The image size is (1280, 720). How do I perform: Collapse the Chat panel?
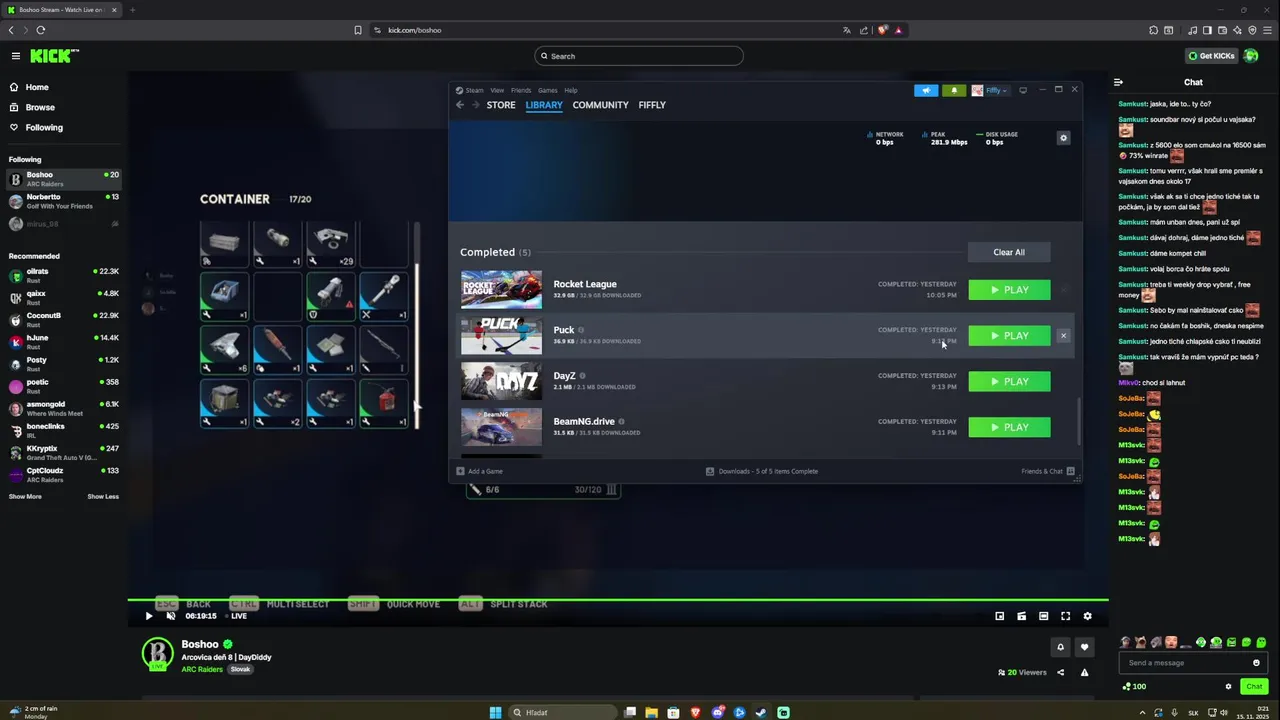pos(1118,82)
